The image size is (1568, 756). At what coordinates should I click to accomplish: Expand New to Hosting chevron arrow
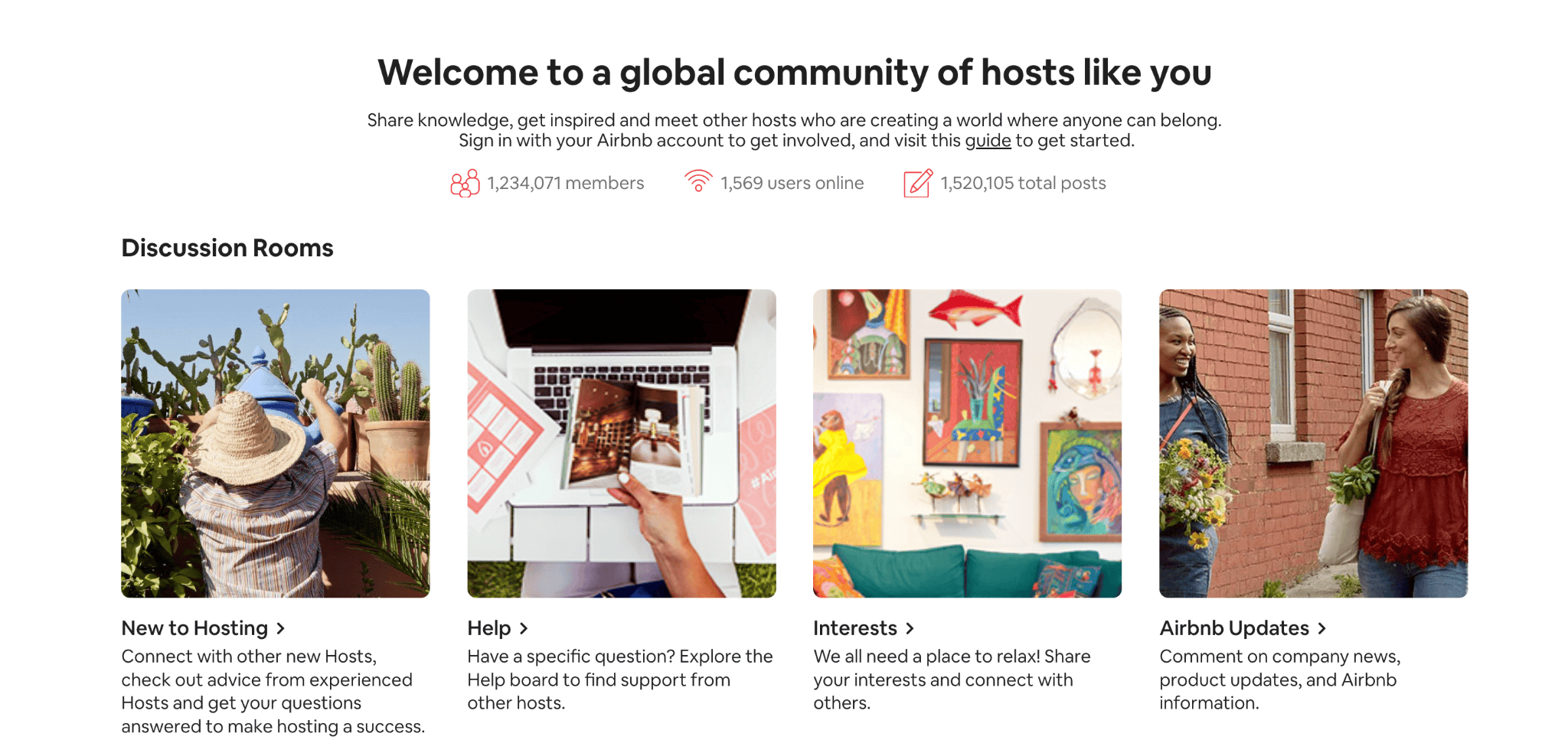pos(281,629)
